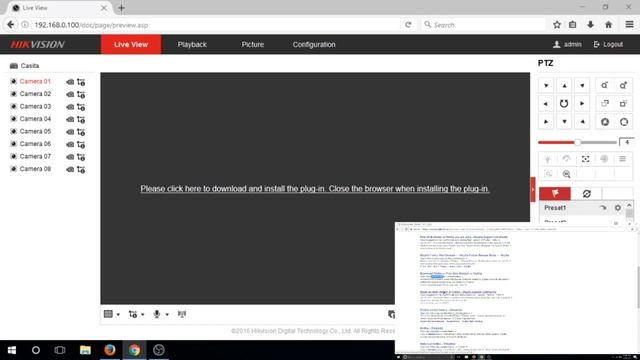Open the Picture tab

[x=253, y=44]
